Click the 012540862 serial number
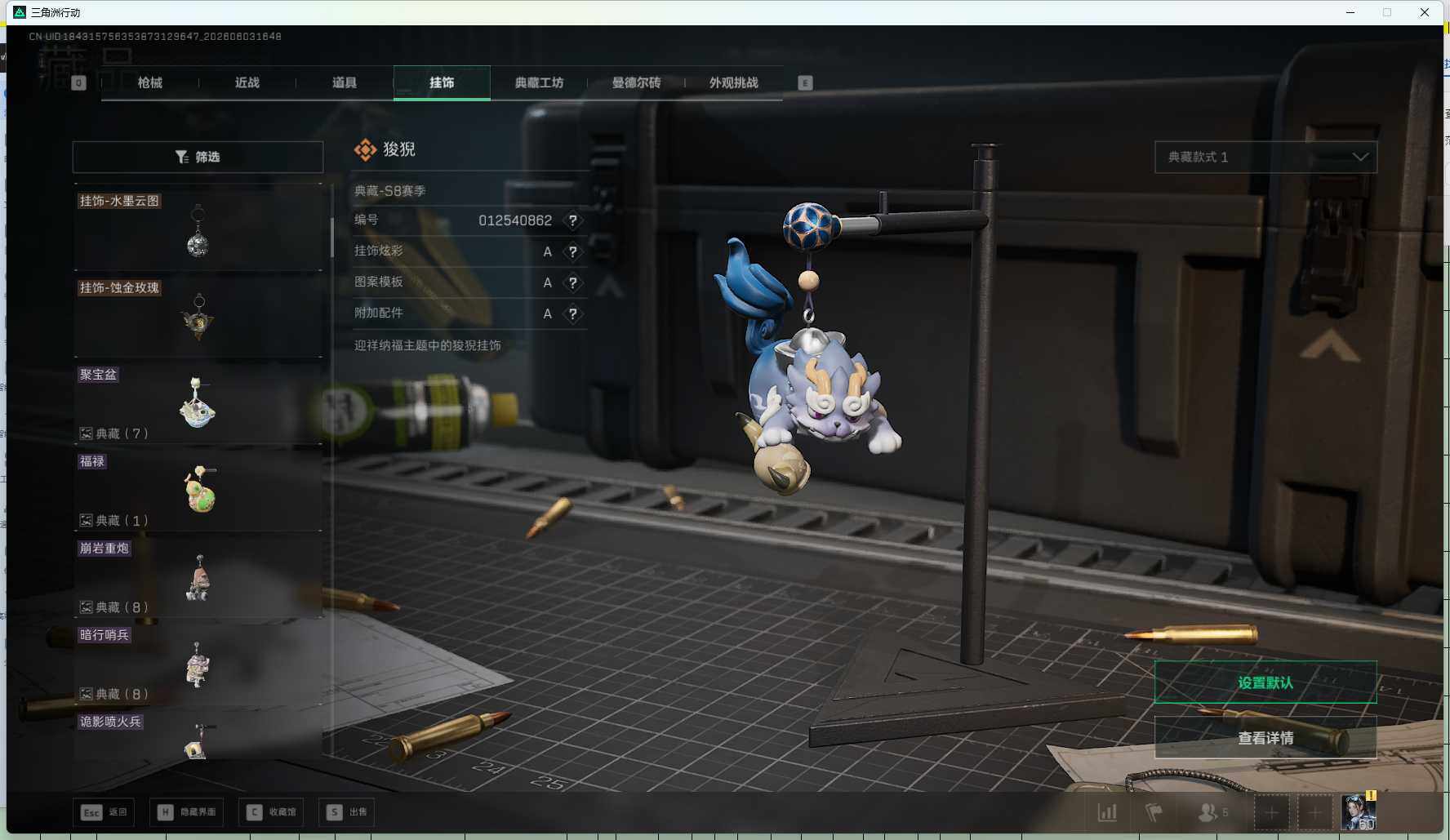Viewport: 1450px width, 840px height. [515, 220]
